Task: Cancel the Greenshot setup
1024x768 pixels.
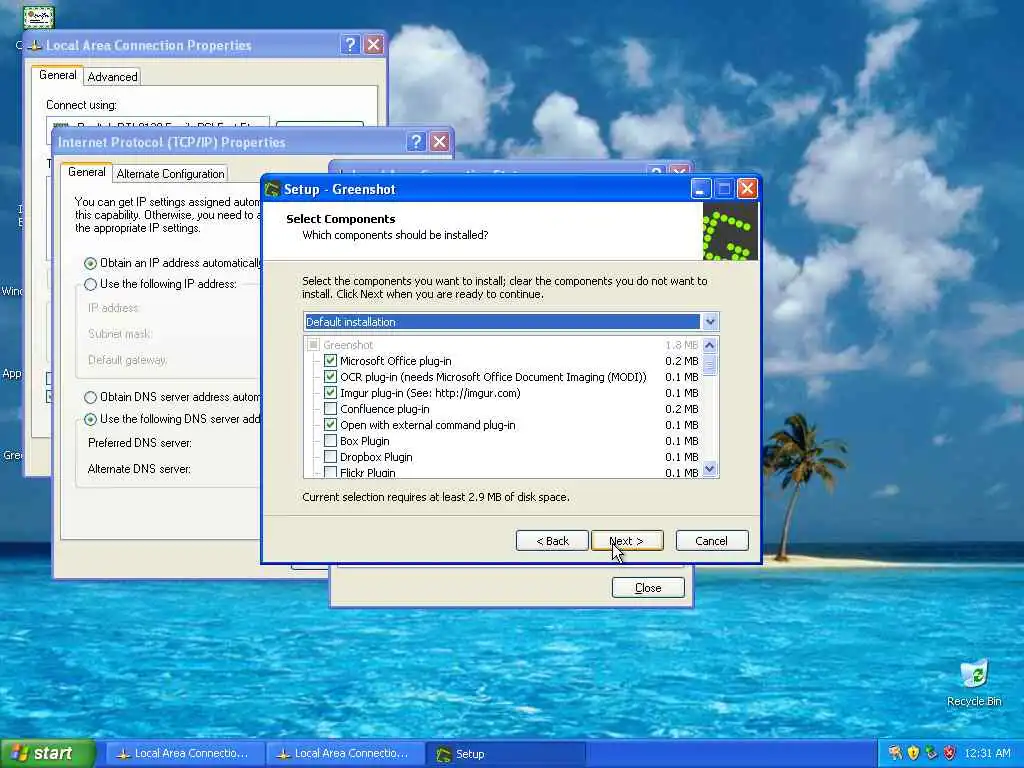Action: click(x=712, y=541)
